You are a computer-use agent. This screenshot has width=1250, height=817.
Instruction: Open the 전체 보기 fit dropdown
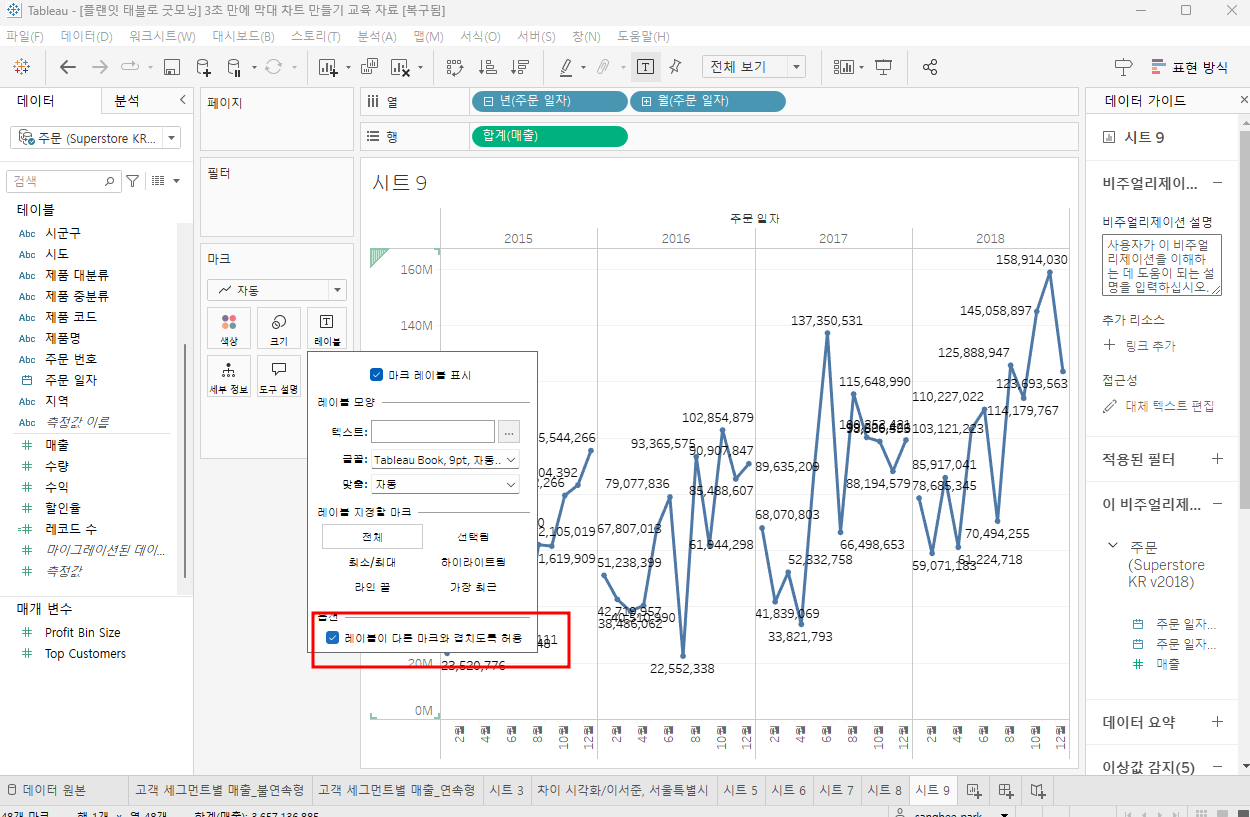pos(754,67)
